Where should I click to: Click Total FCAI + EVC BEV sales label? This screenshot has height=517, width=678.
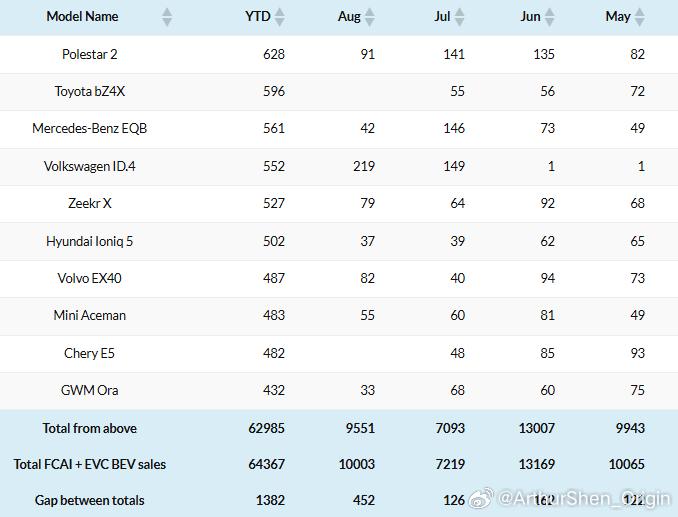(x=90, y=464)
